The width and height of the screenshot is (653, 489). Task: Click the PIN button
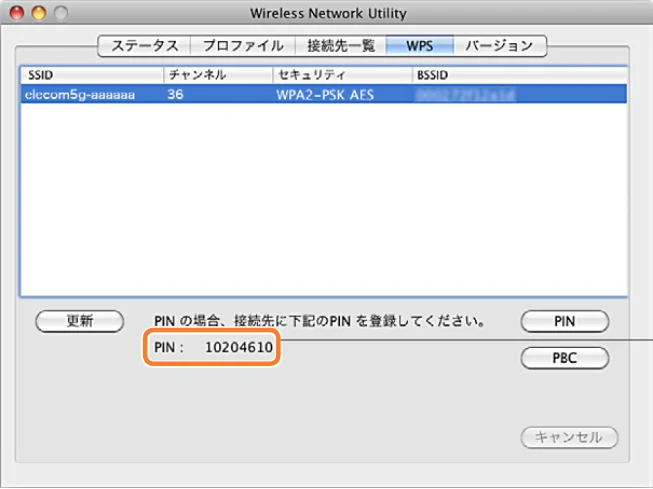coord(565,321)
